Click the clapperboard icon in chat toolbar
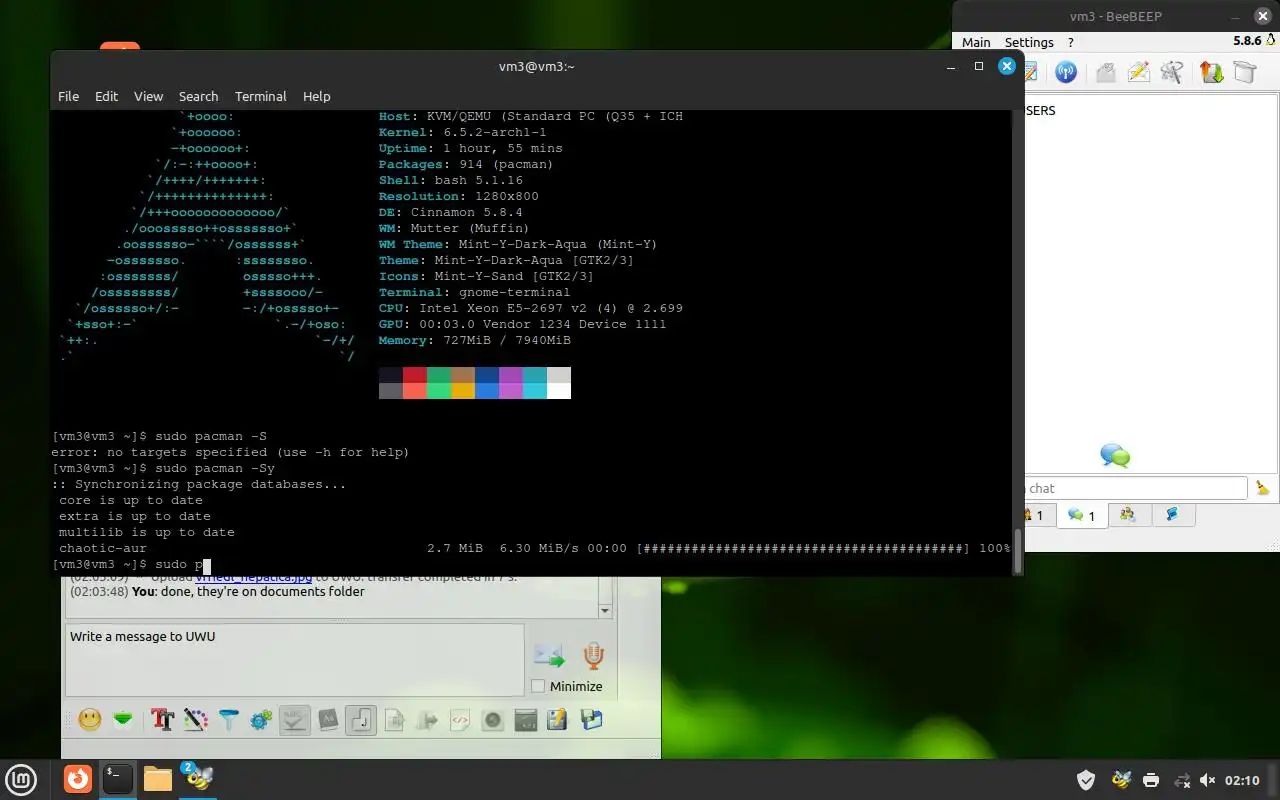Screen dimensions: 1280x800 coord(525,719)
